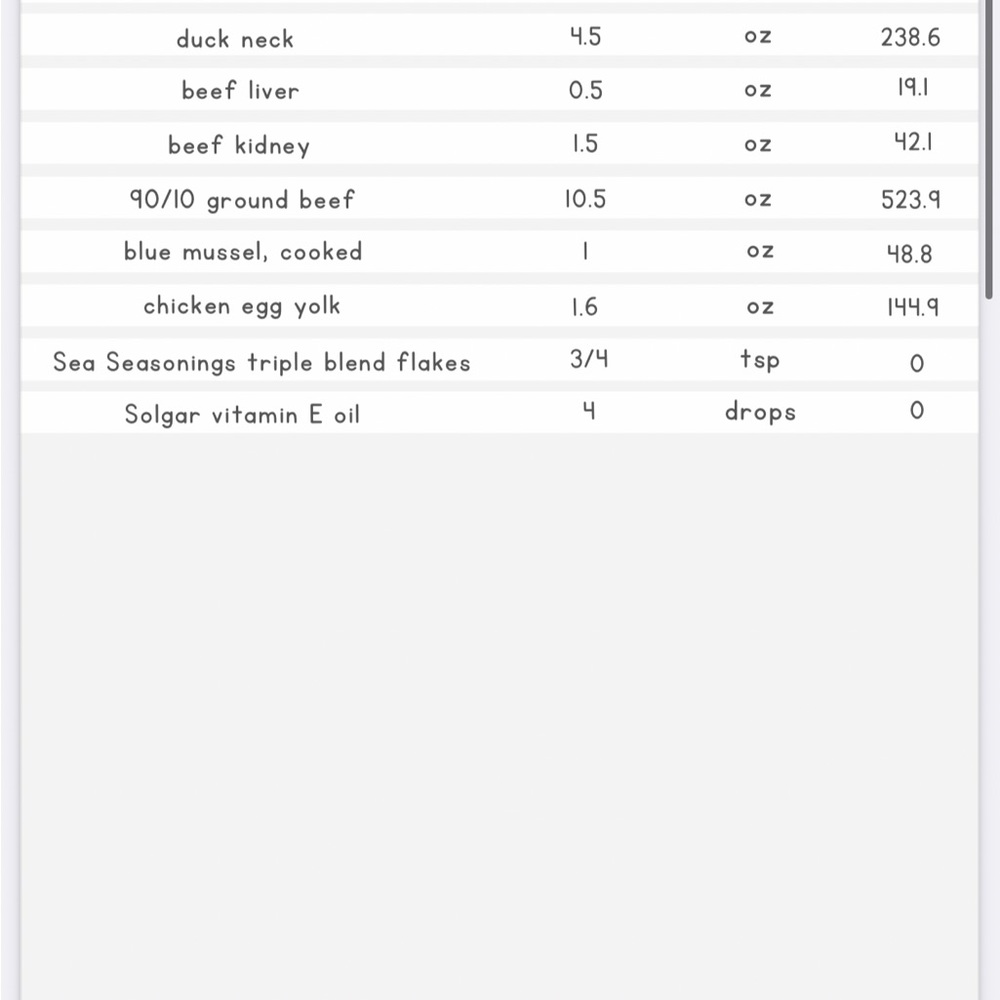1000x1000 pixels.
Task: Select the duck neck ingredient name
Action: pos(235,40)
